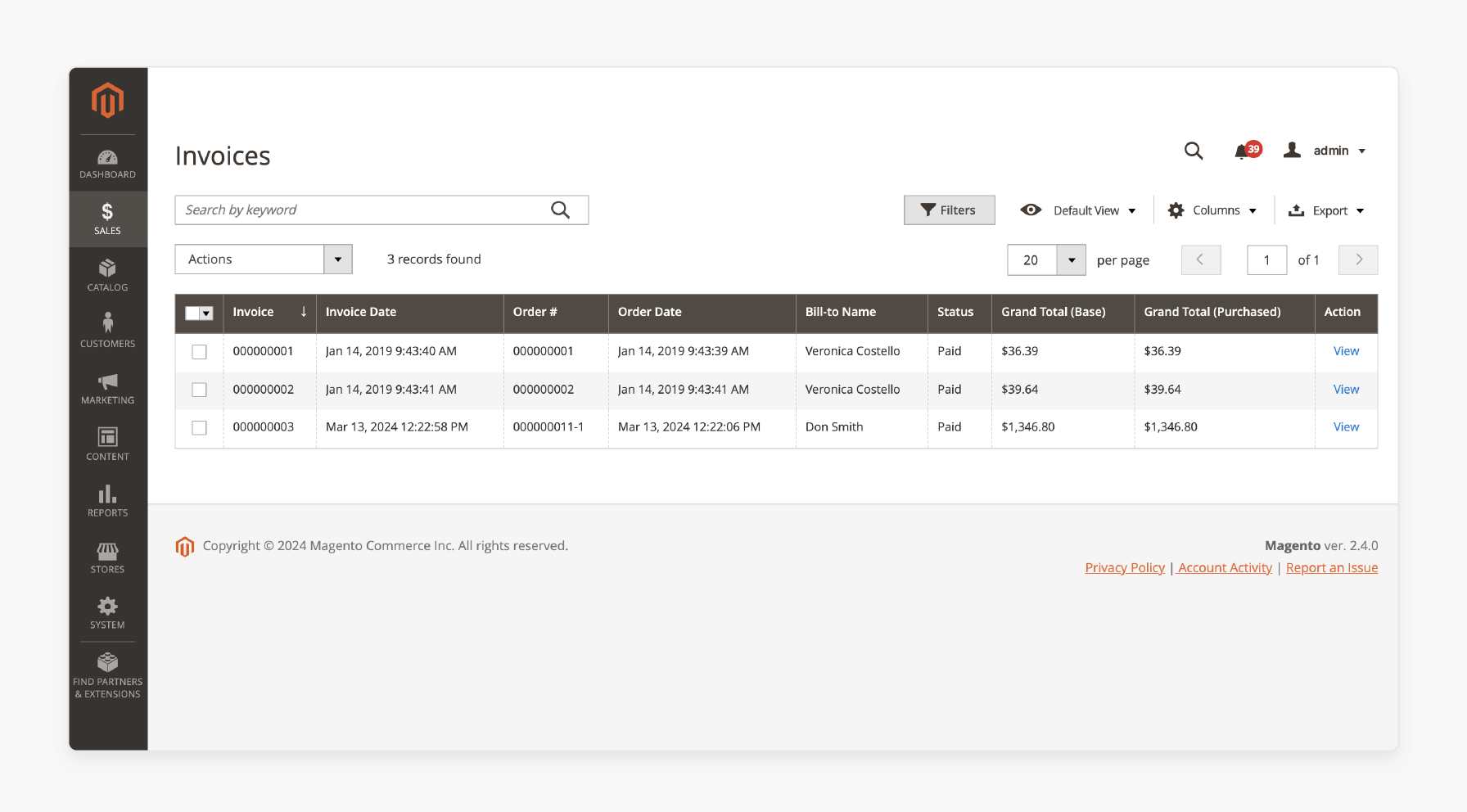The image size is (1467, 812).
Task: Click the per page value 20 field
Action: [x=1032, y=260]
